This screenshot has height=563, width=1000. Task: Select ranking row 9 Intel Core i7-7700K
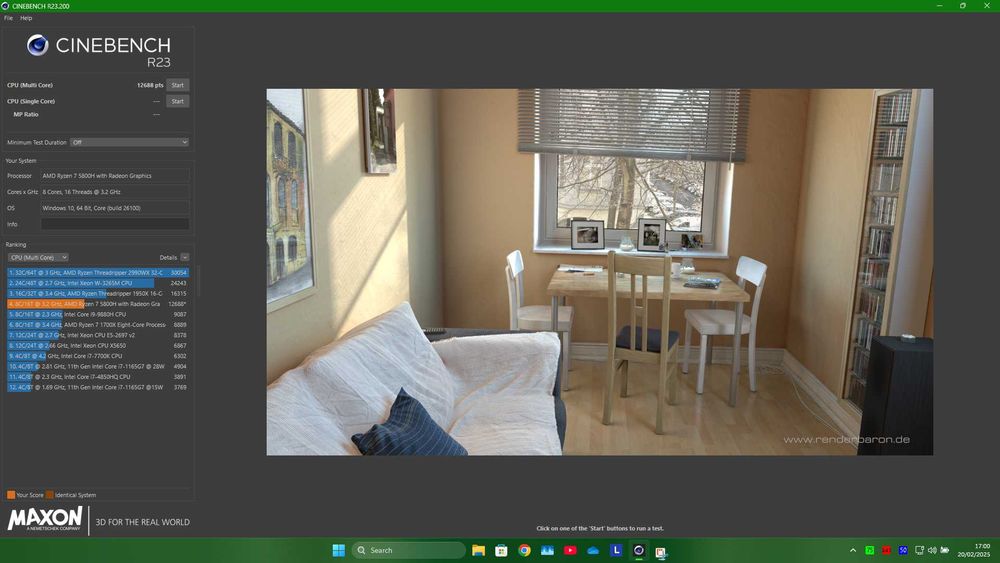(98, 356)
